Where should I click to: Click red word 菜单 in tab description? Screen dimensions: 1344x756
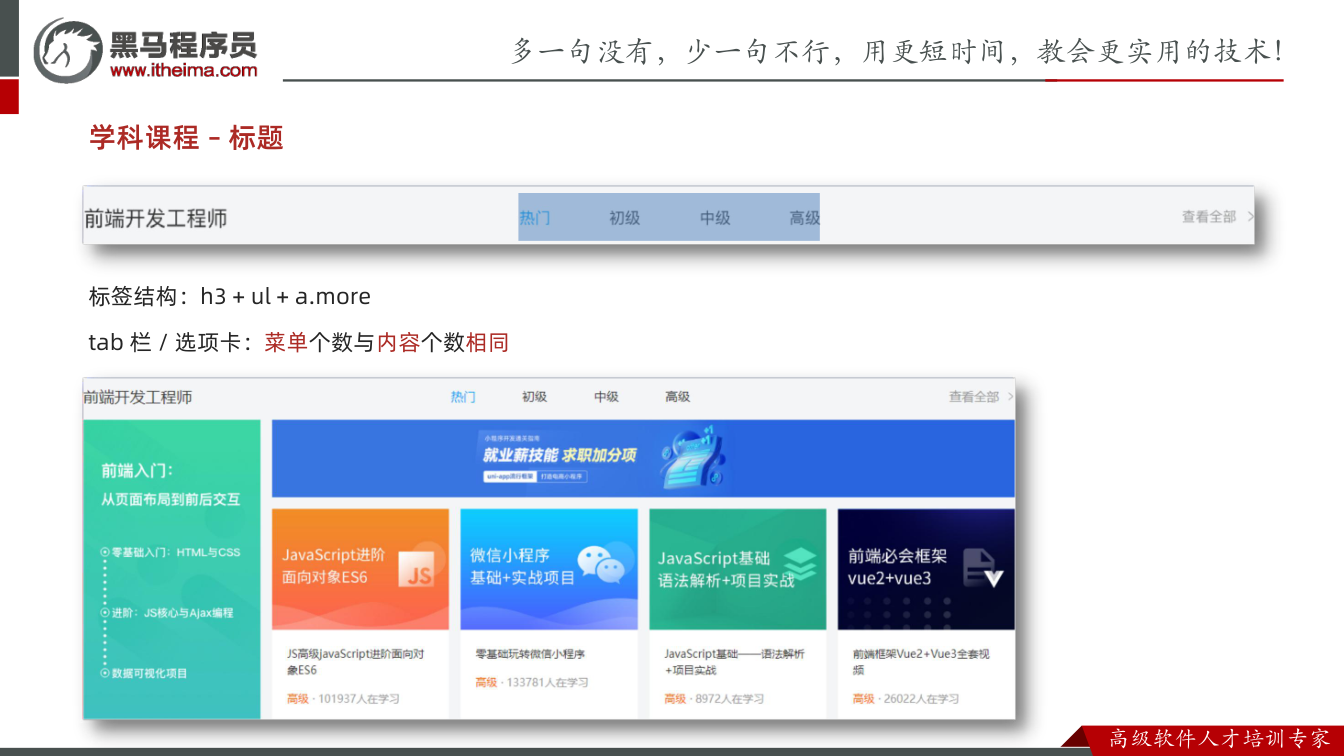(x=286, y=343)
